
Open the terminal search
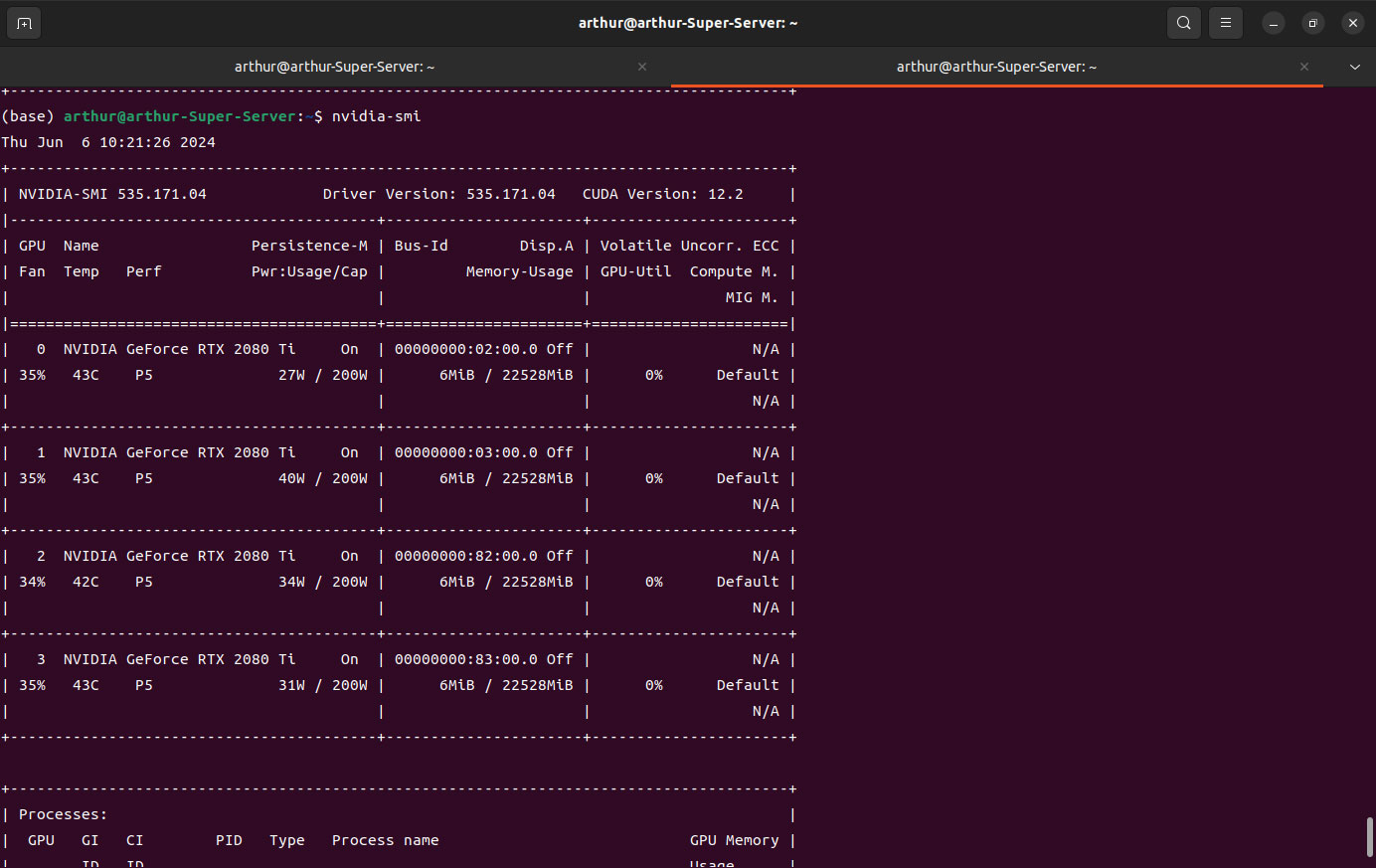tap(1183, 23)
